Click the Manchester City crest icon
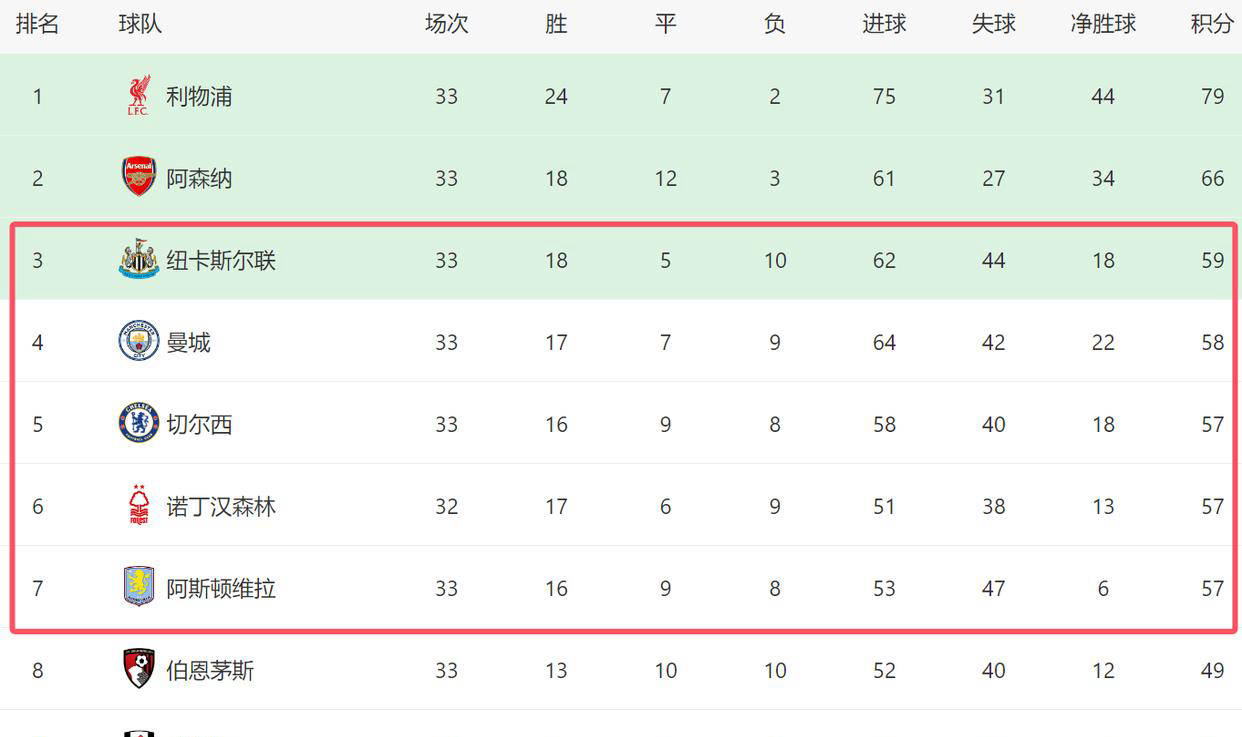 [x=139, y=341]
